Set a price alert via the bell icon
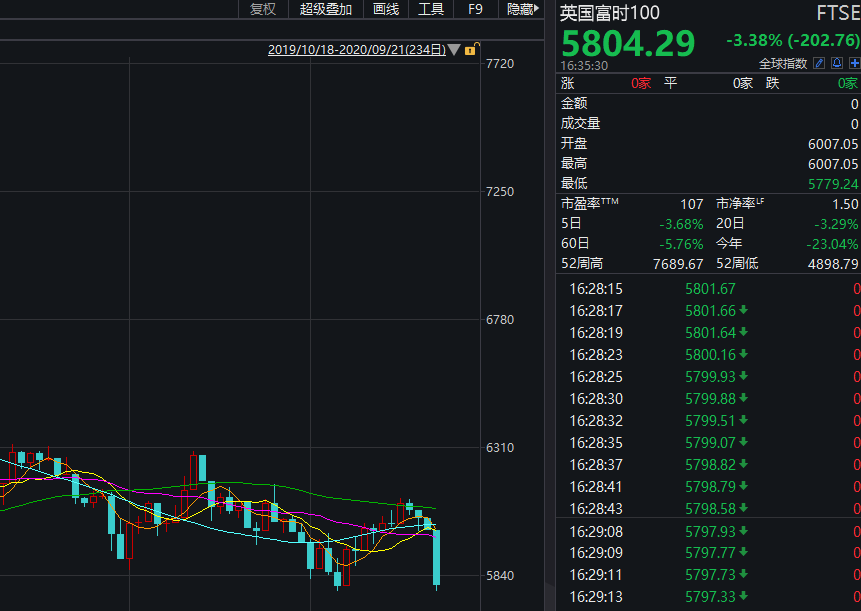 click(x=836, y=64)
